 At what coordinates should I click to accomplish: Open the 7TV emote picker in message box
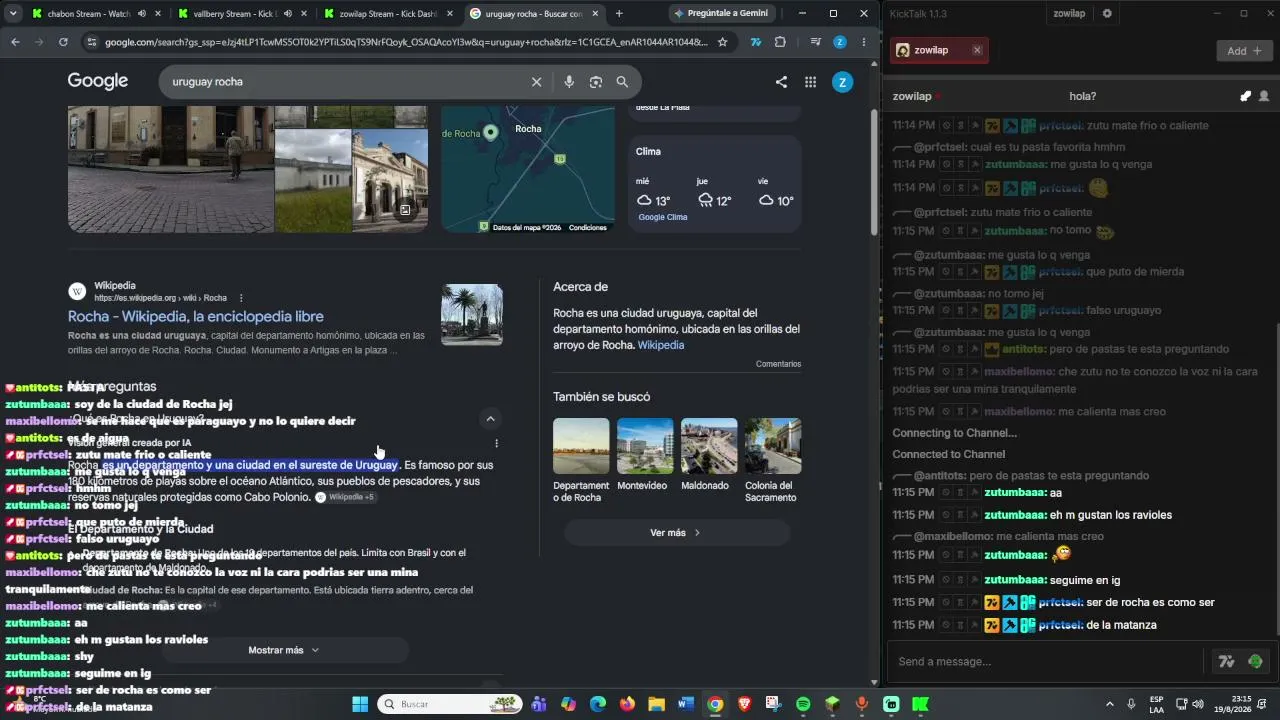coord(1226,661)
